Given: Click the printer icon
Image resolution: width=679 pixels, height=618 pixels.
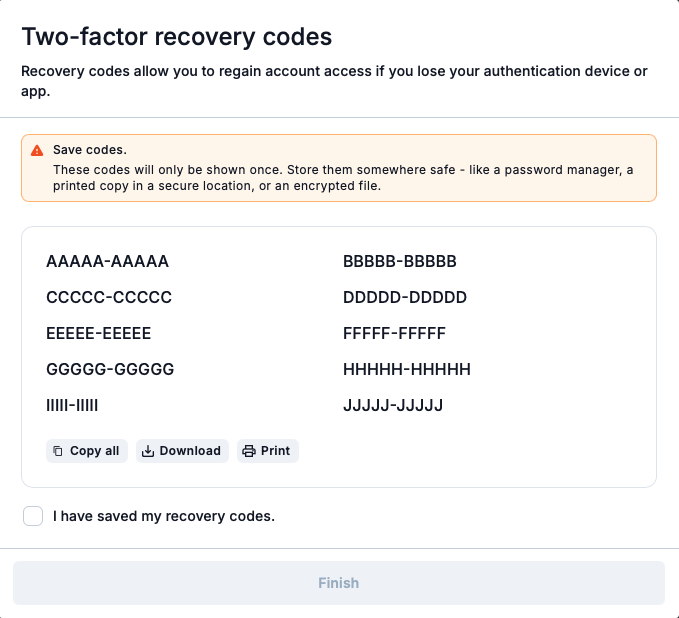Looking at the screenshot, I should pyautogui.click(x=249, y=451).
